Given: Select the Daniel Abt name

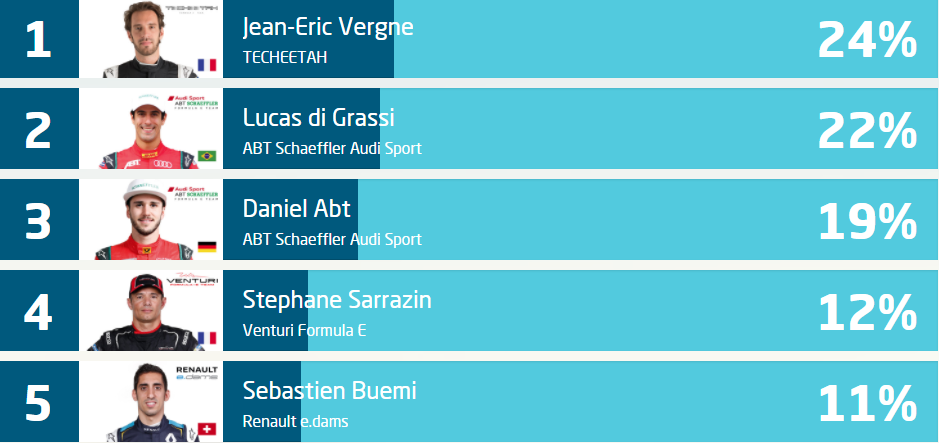Looking at the screenshot, I should (x=296, y=209).
